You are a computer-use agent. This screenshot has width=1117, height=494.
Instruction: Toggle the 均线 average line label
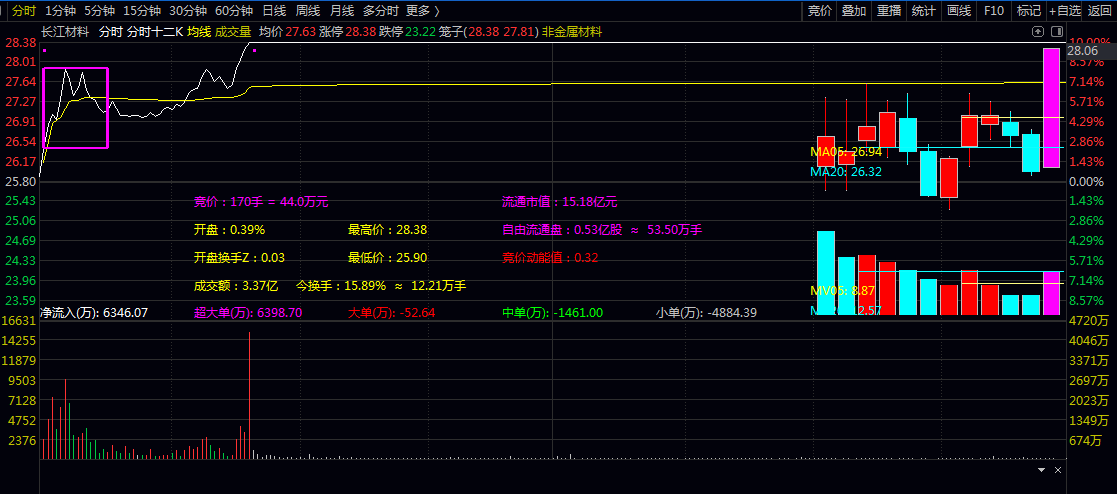pos(199,31)
